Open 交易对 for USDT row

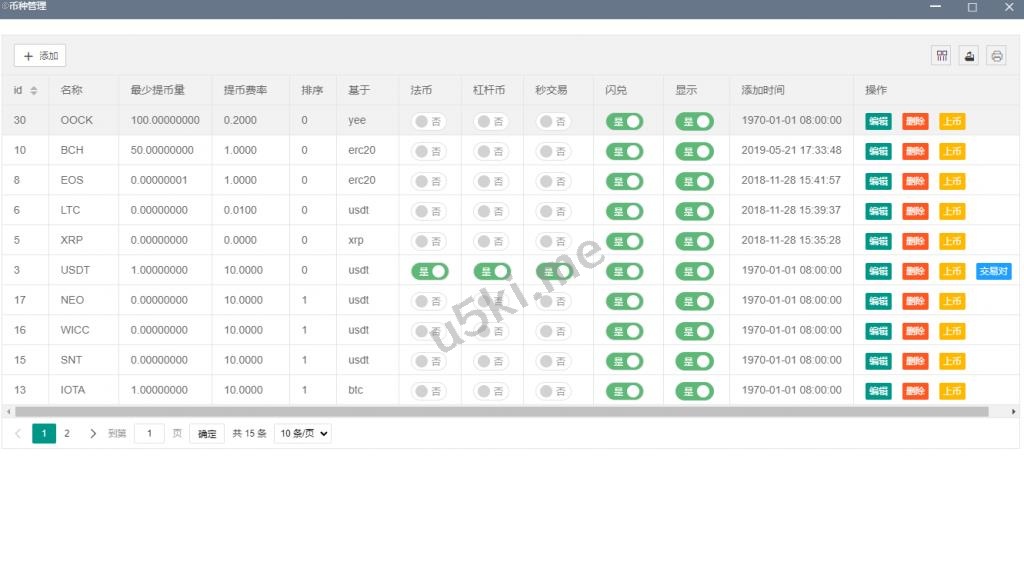tap(993, 271)
